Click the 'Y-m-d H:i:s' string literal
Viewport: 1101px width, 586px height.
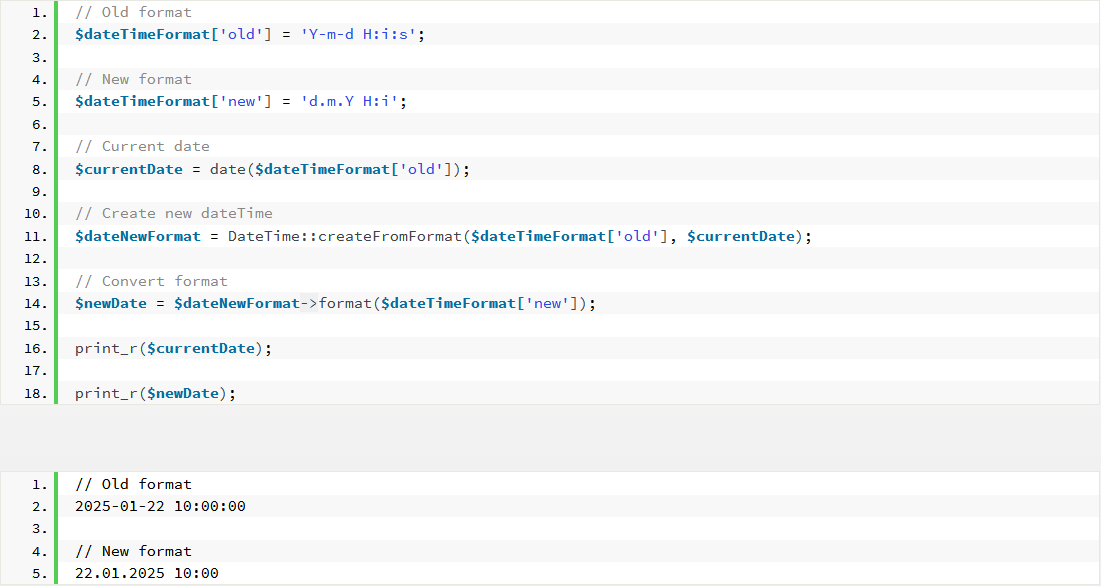(x=360, y=34)
